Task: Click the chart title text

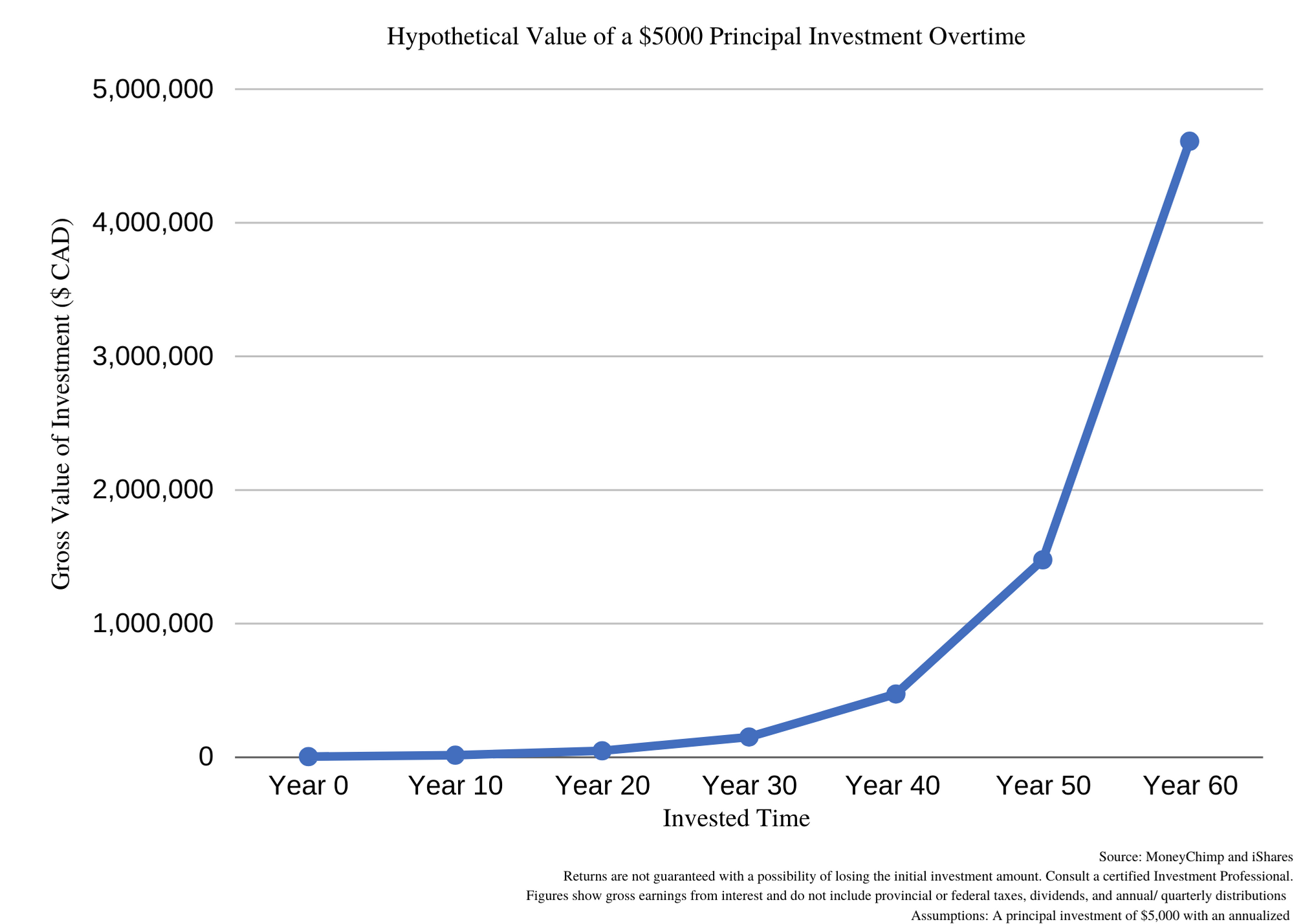Action: coord(706,36)
